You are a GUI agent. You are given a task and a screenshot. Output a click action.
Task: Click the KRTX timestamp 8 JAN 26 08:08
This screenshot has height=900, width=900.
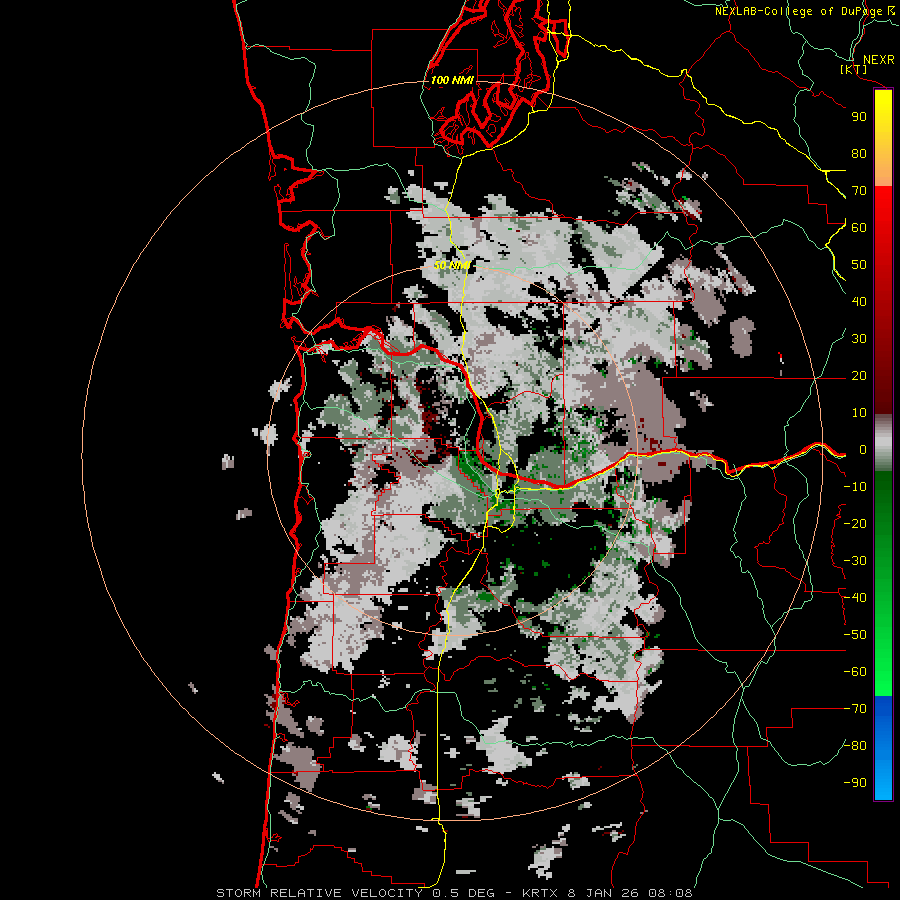(607, 893)
